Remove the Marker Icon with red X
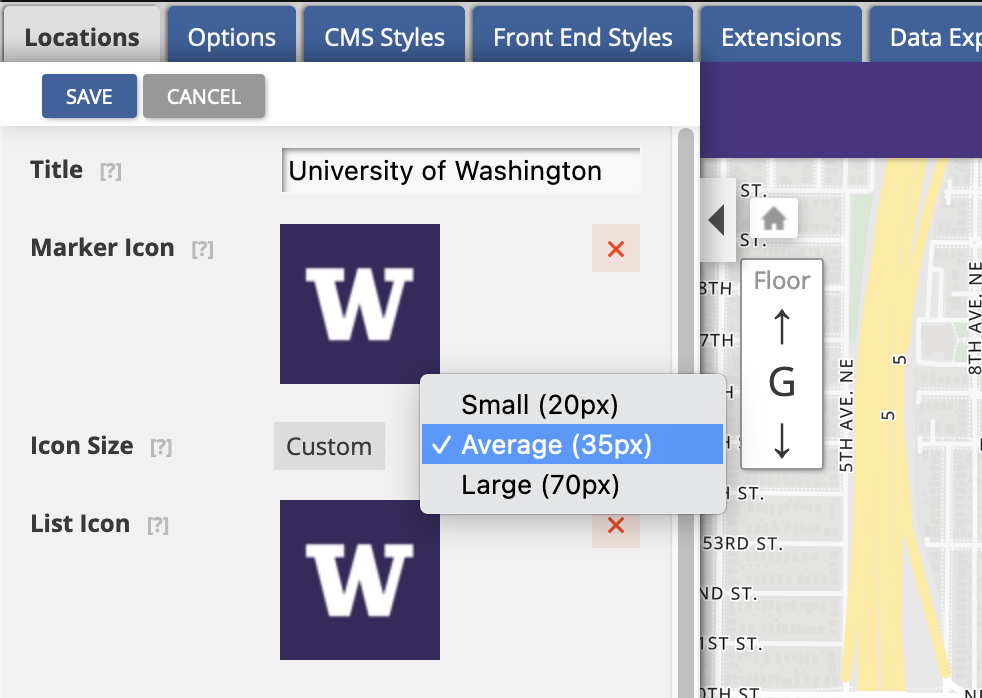The height and width of the screenshot is (698, 982). (x=616, y=248)
